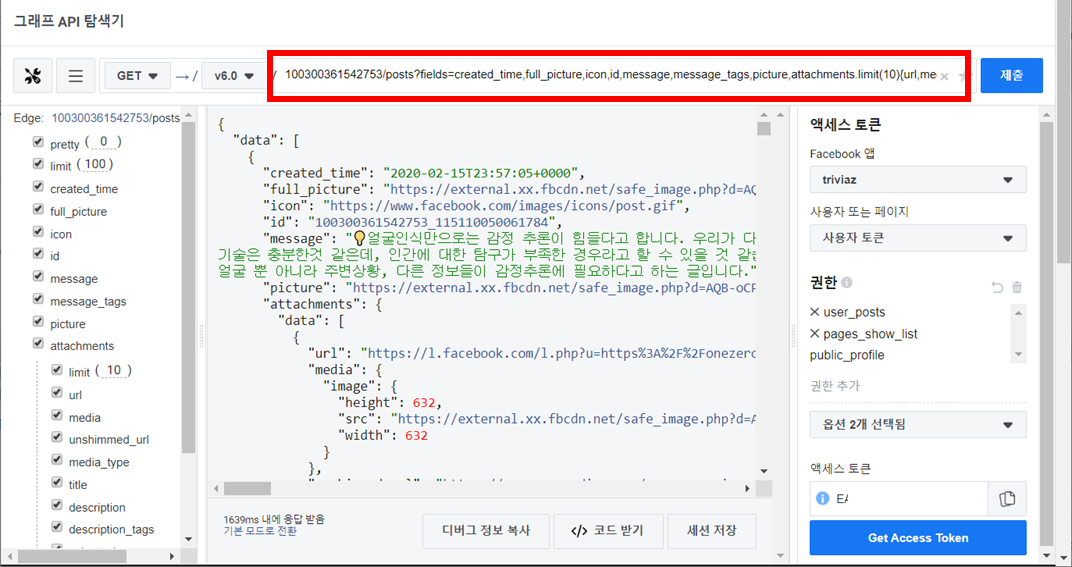Click the created_time value in JSON
Screen dimensions: 1072x567
(x=481, y=172)
